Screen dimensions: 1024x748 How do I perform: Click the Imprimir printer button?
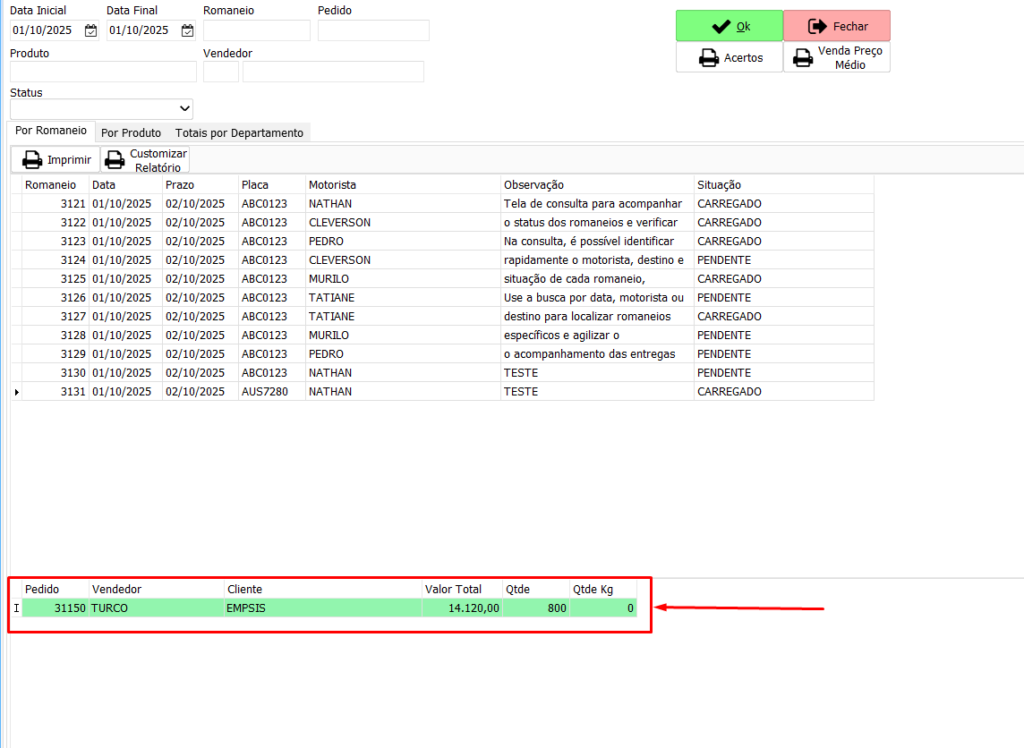[x=56, y=160]
